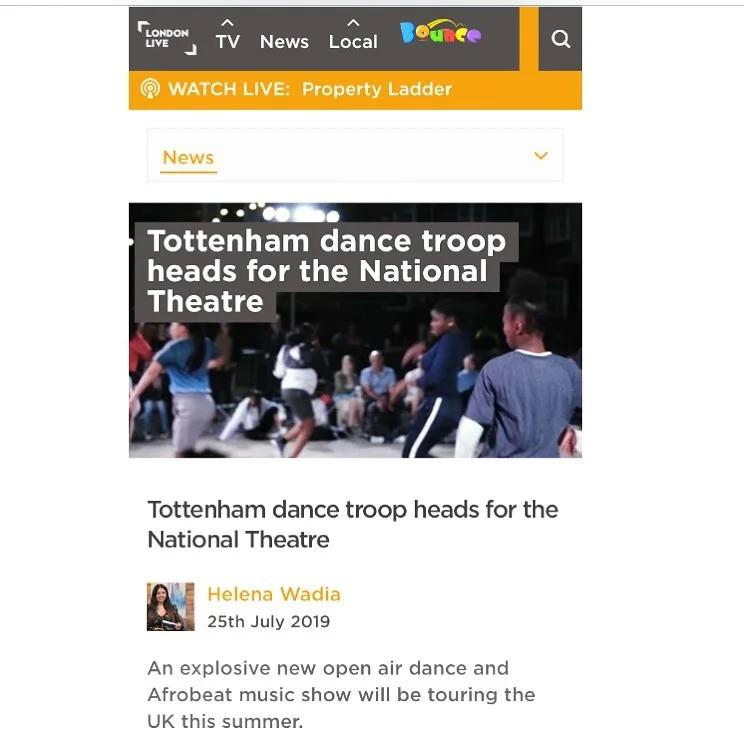Click Helena Wadia's author photo
The height and width of the screenshot is (744, 744).
[171, 606]
